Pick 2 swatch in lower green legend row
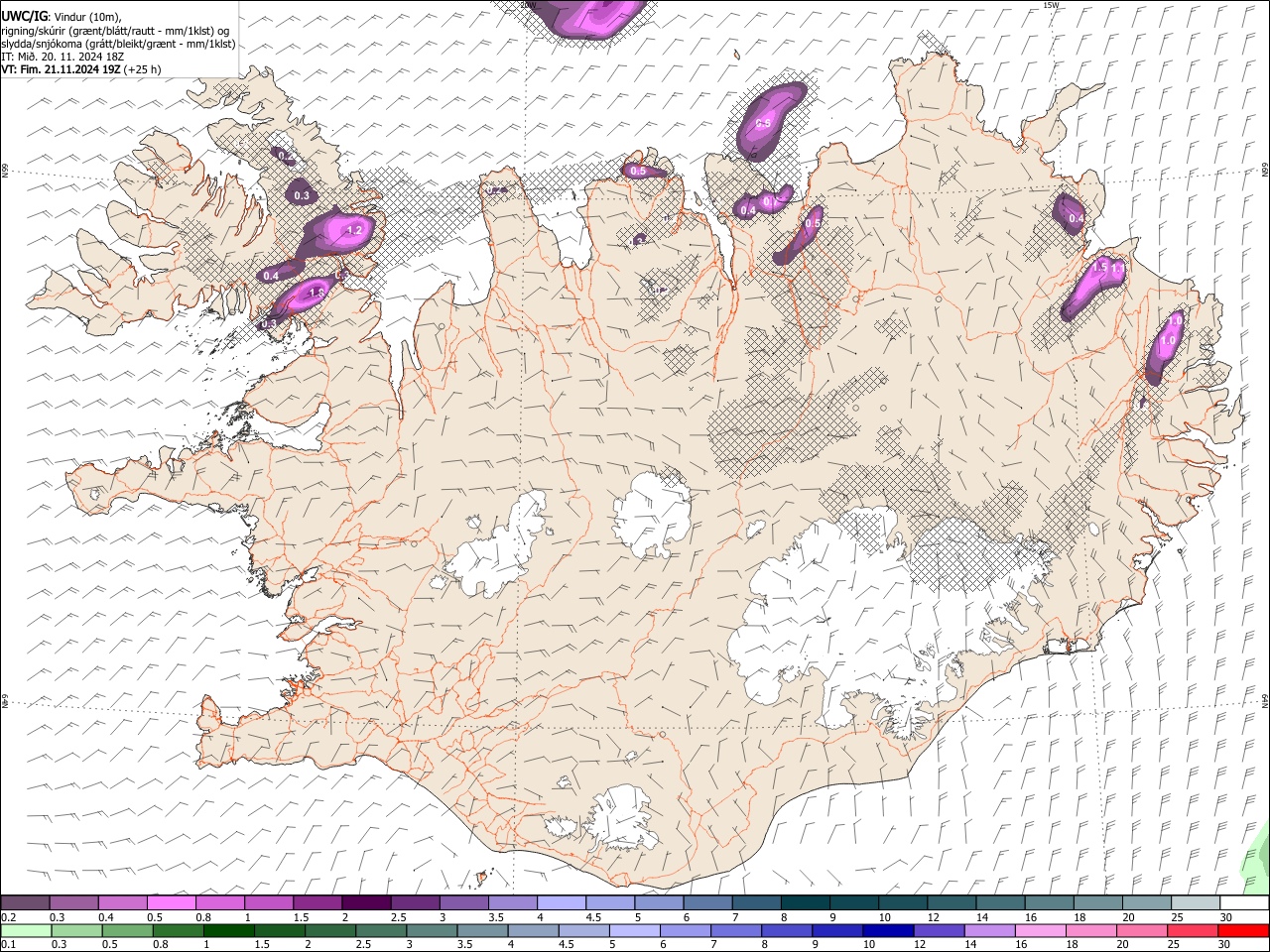This screenshot has height=952, width=1270. click(329, 930)
